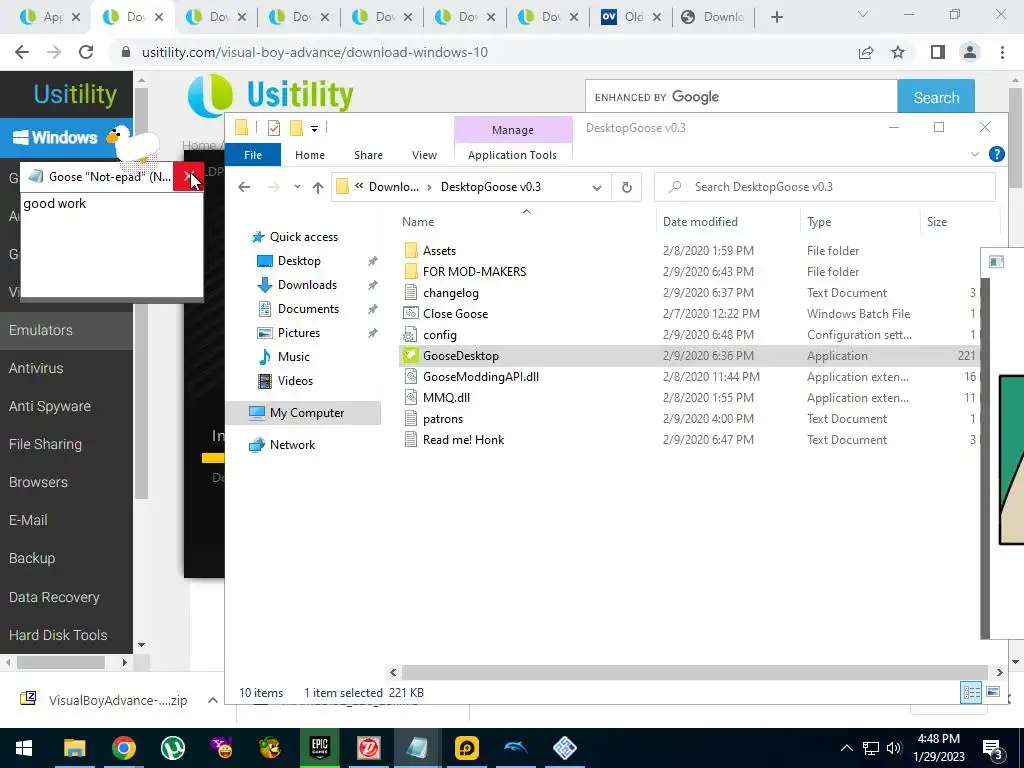The height and width of the screenshot is (768, 1024).
Task: Click the volume speaker tray icon
Action: 894,748
